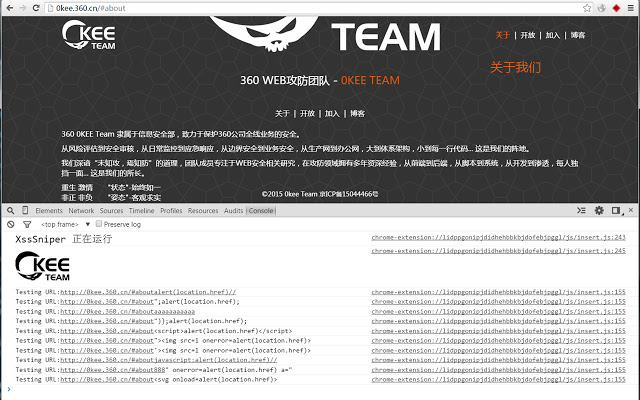Open the #aboutaaaaaaaaaaa test URL
Screen dimensions: 640x400
(128, 311)
